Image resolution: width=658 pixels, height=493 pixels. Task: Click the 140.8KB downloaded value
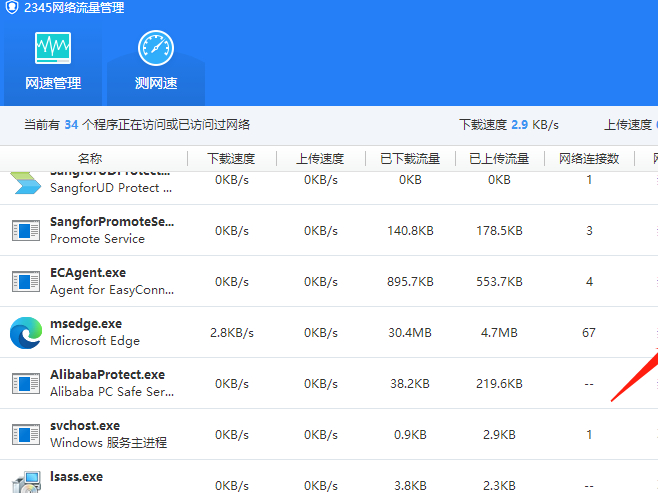[410, 231]
